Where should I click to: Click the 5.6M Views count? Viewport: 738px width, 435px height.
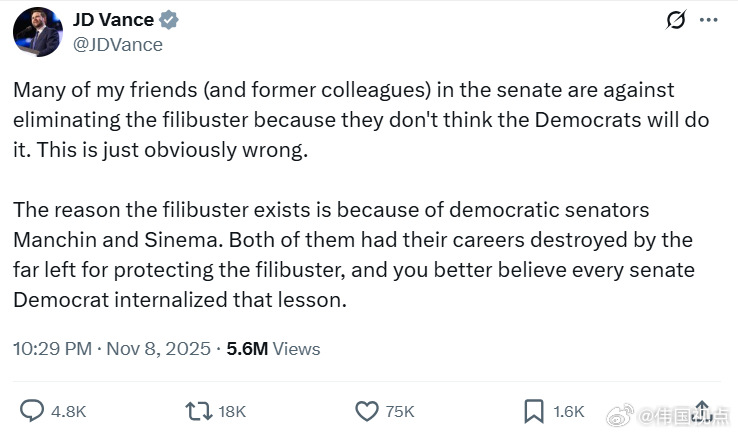click(273, 348)
